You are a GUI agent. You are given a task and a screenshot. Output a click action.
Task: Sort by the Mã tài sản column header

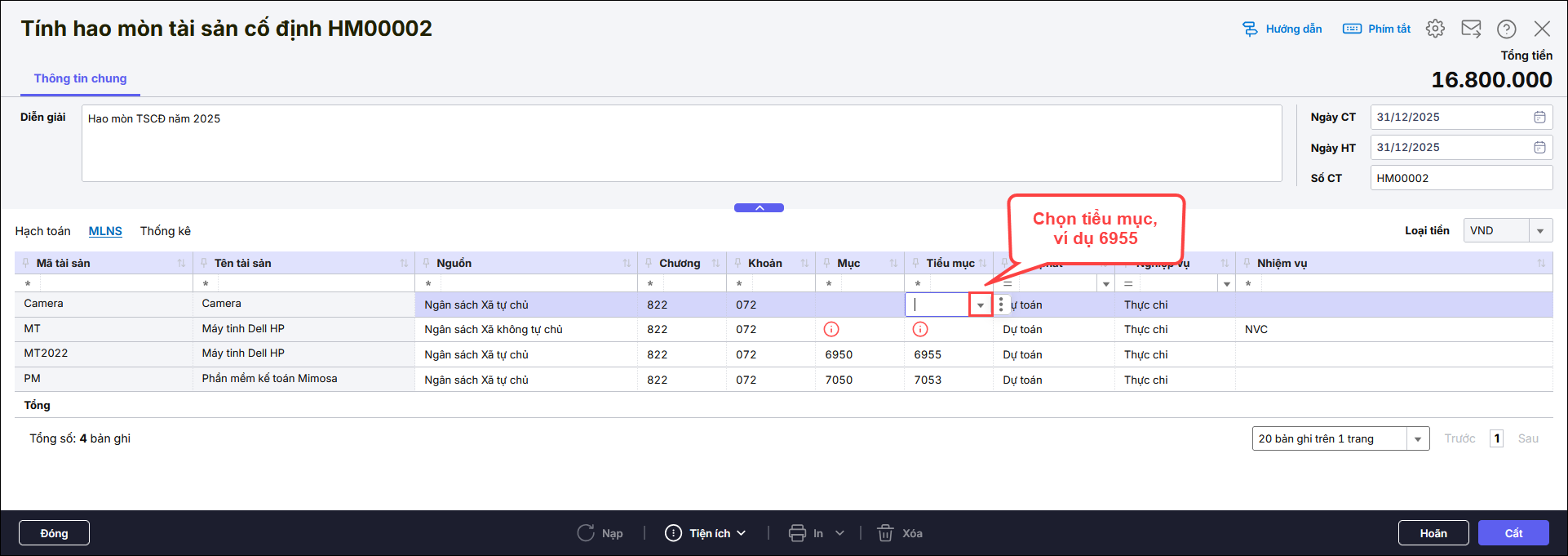coord(64,263)
